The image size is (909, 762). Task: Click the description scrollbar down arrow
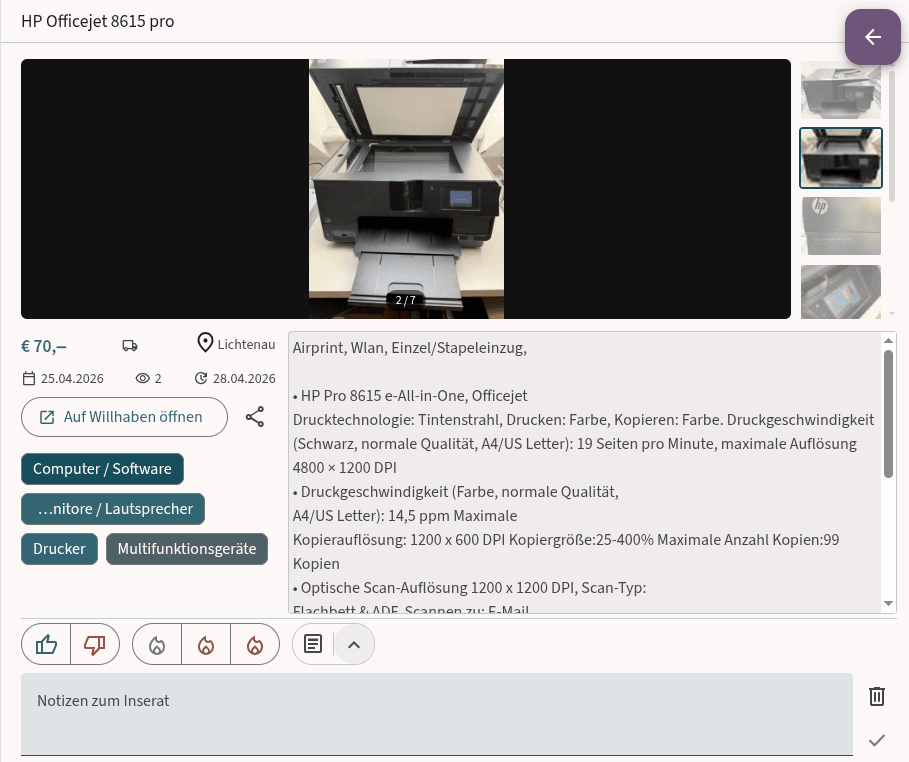point(888,604)
